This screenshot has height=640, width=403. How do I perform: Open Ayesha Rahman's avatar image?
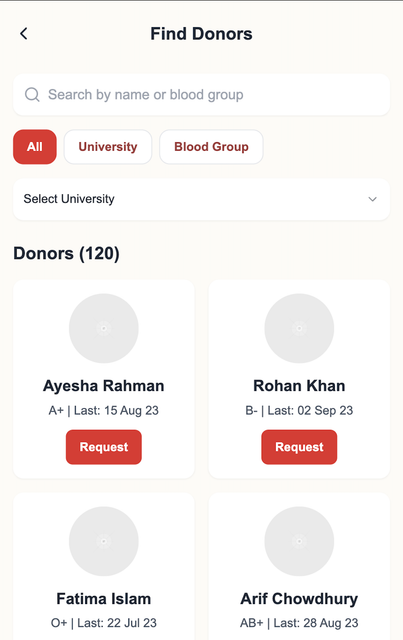click(x=104, y=328)
